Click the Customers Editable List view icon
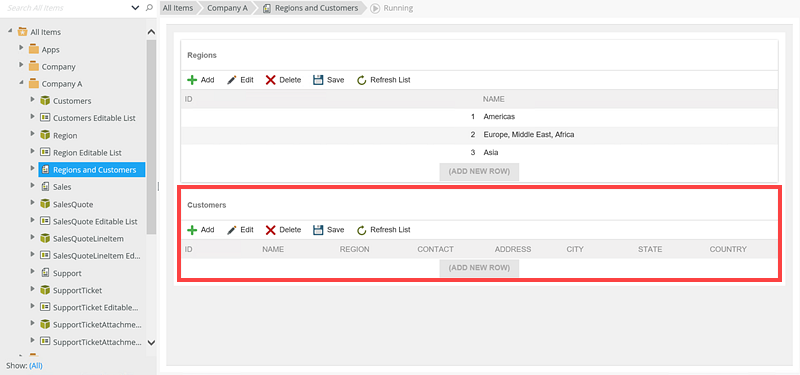 pyautogui.click(x=45, y=117)
